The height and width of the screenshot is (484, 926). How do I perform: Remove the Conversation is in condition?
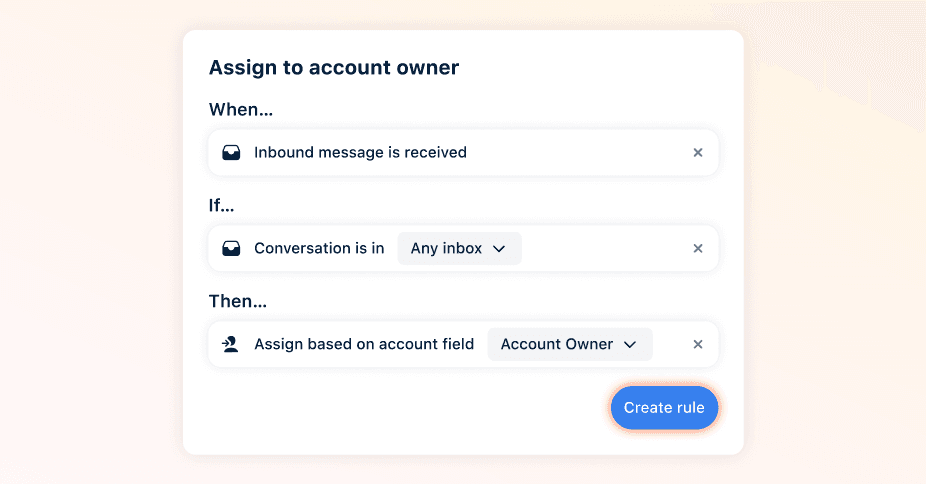697,248
